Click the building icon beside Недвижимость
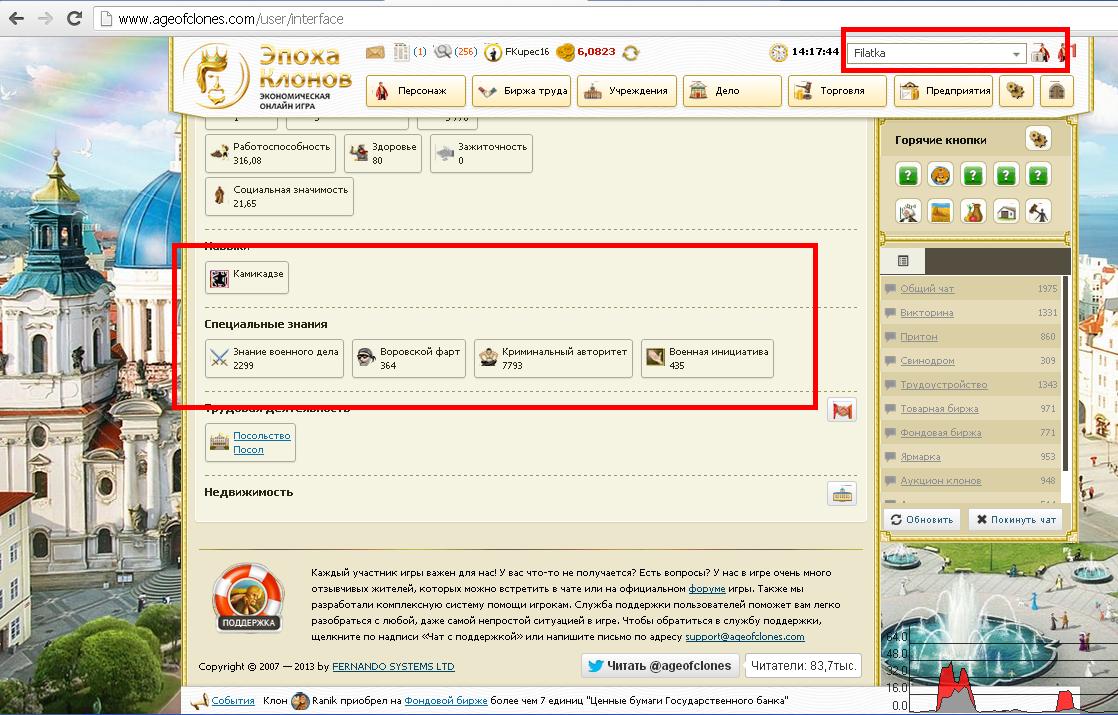Viewport: 1118px width, 715px height. (842, 493)
